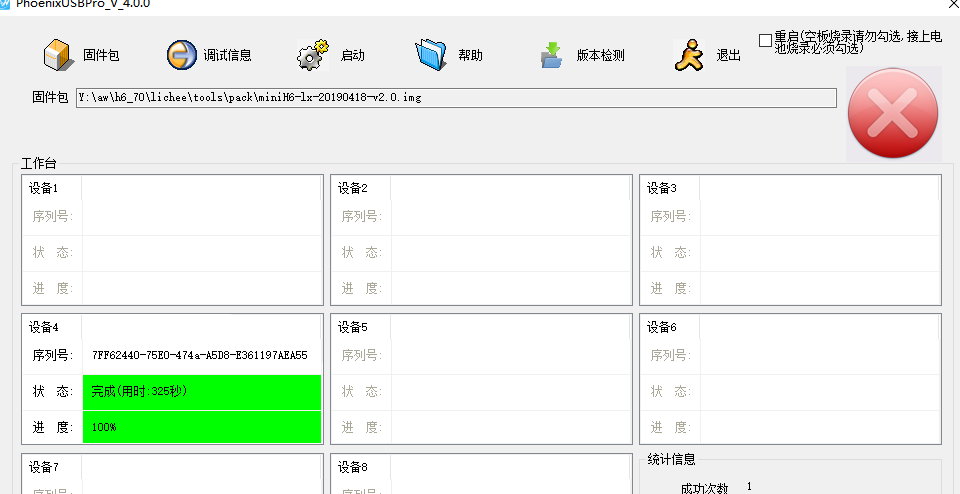Select the 设备5 device panel header

pos(353,327)
